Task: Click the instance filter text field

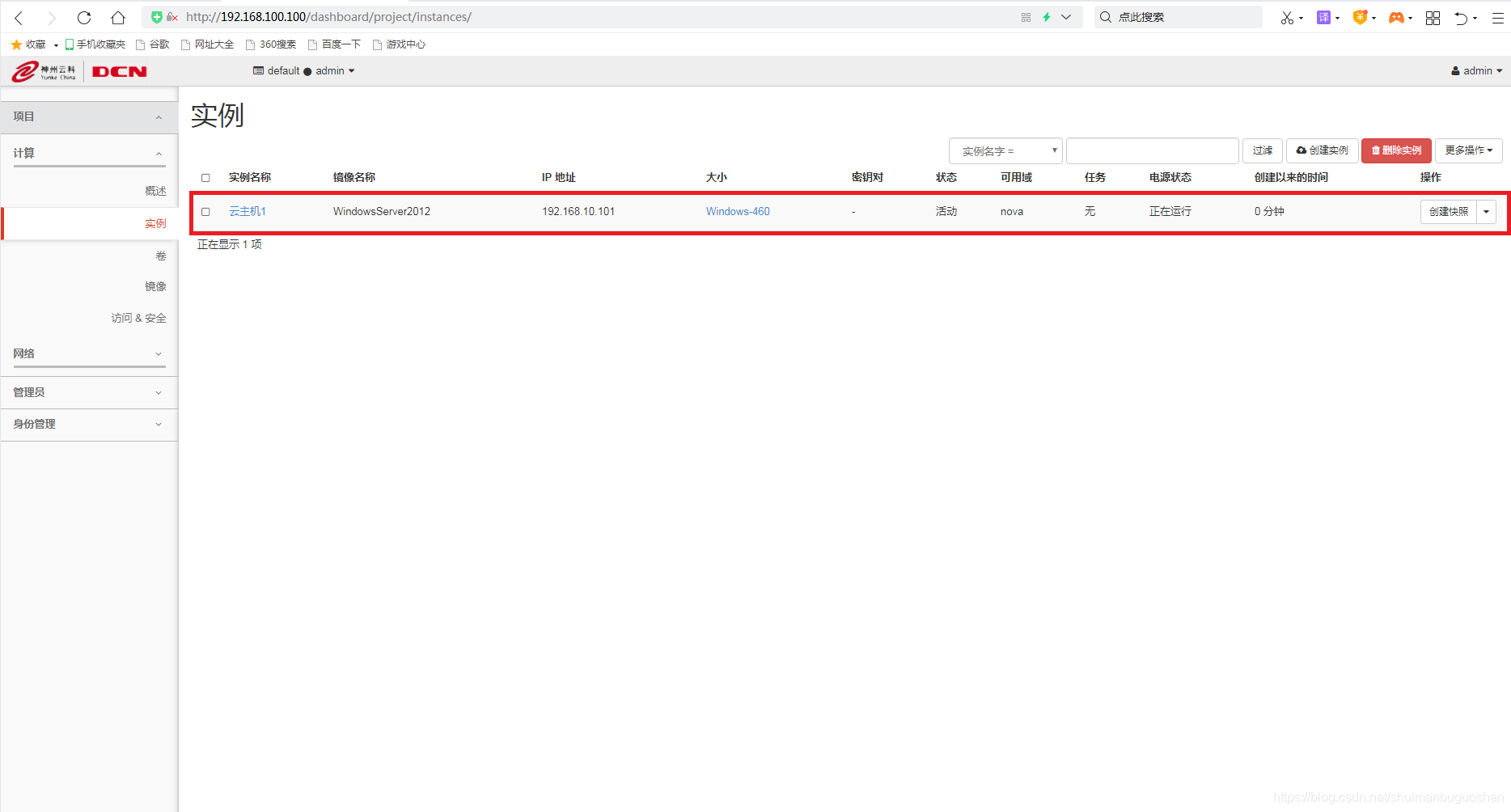Action: tap(1152, 150)
